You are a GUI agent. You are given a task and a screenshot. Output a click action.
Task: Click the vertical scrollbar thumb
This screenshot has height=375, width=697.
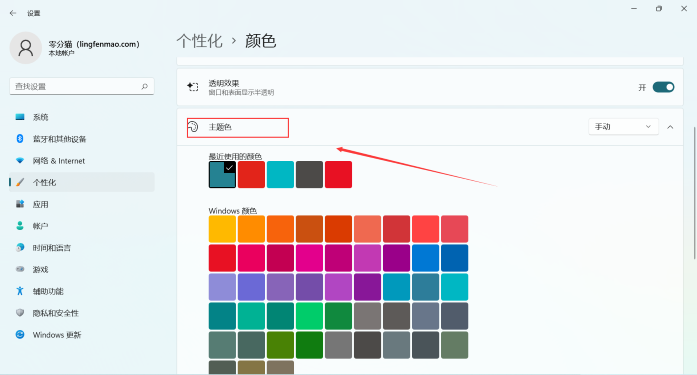tap(694, 192)
